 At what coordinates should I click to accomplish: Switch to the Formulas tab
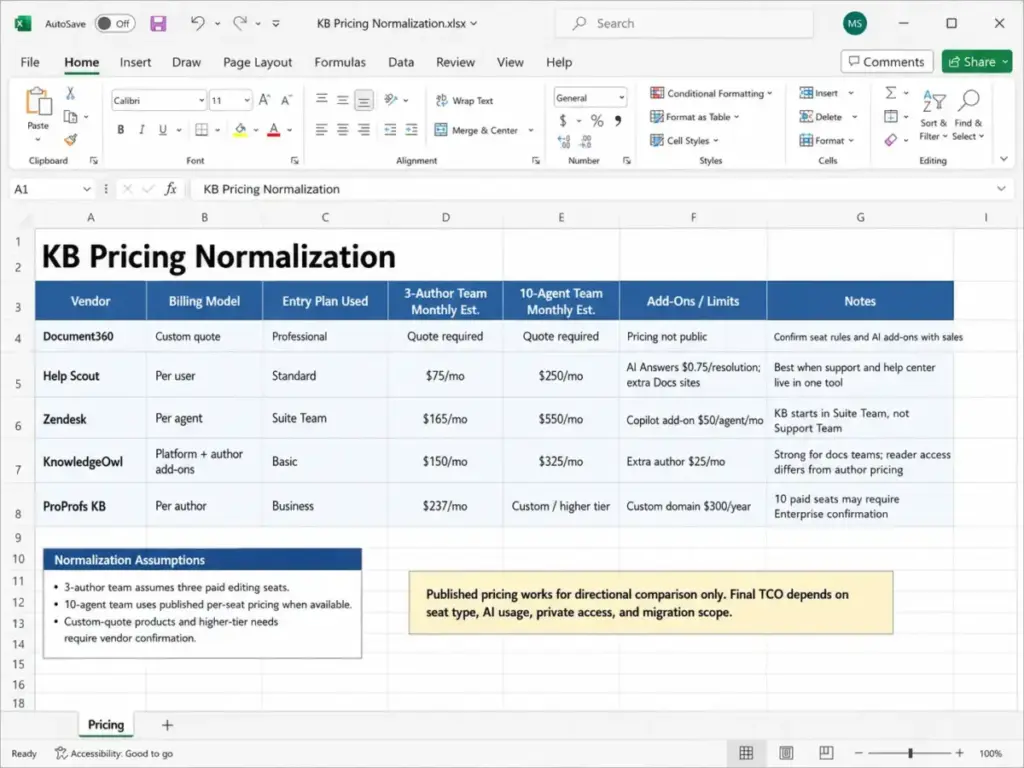point(340,62)
